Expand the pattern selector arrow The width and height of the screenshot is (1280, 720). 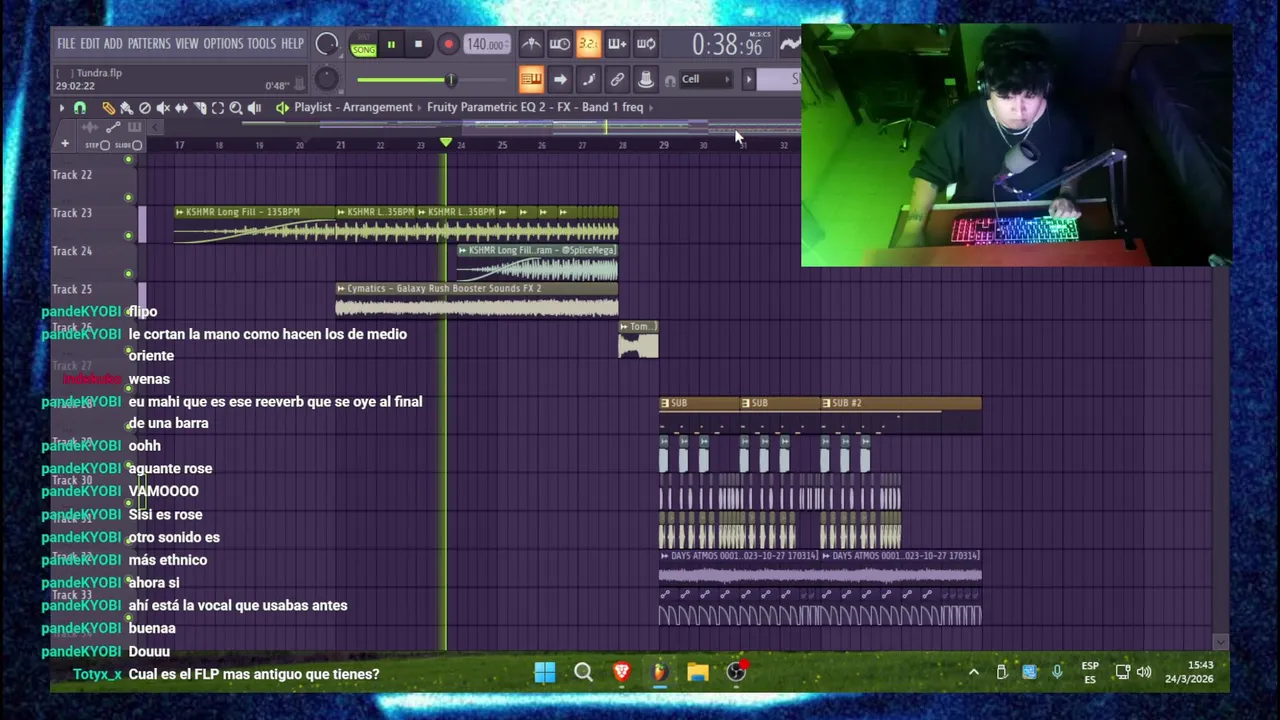click(748, 79)
